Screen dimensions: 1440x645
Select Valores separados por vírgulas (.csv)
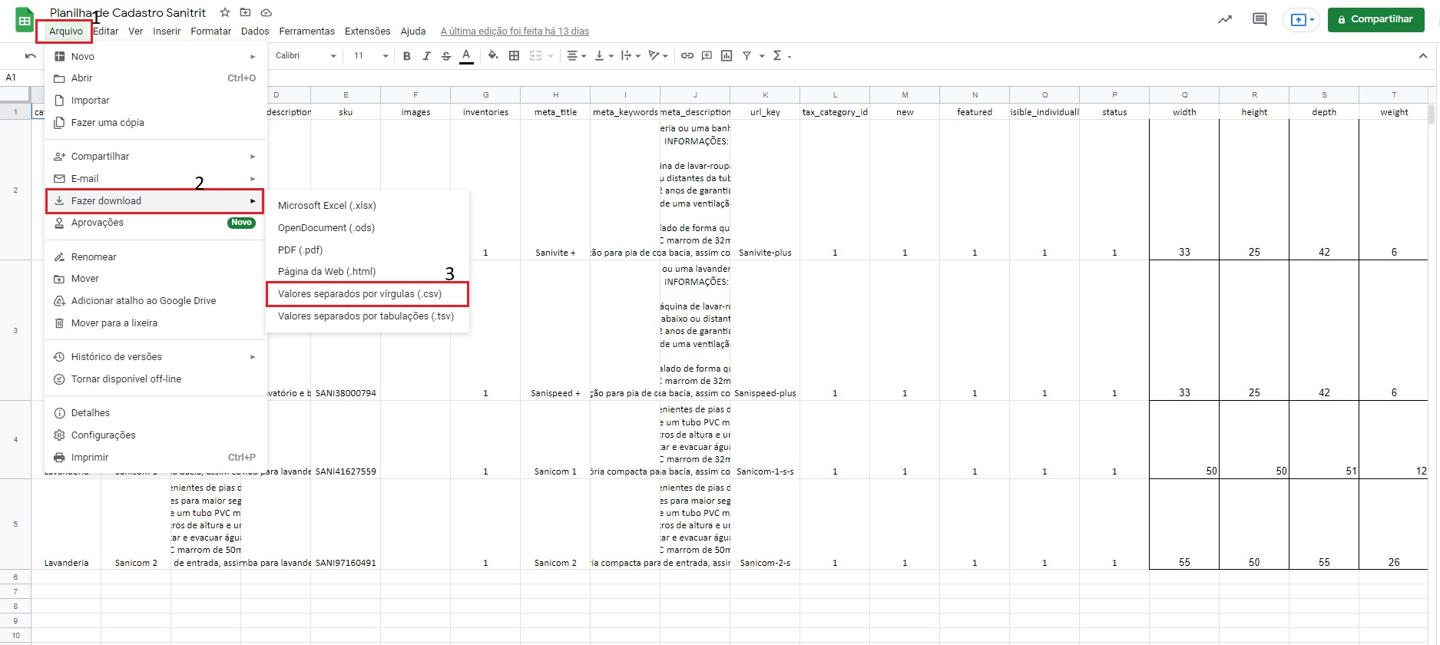359,294
